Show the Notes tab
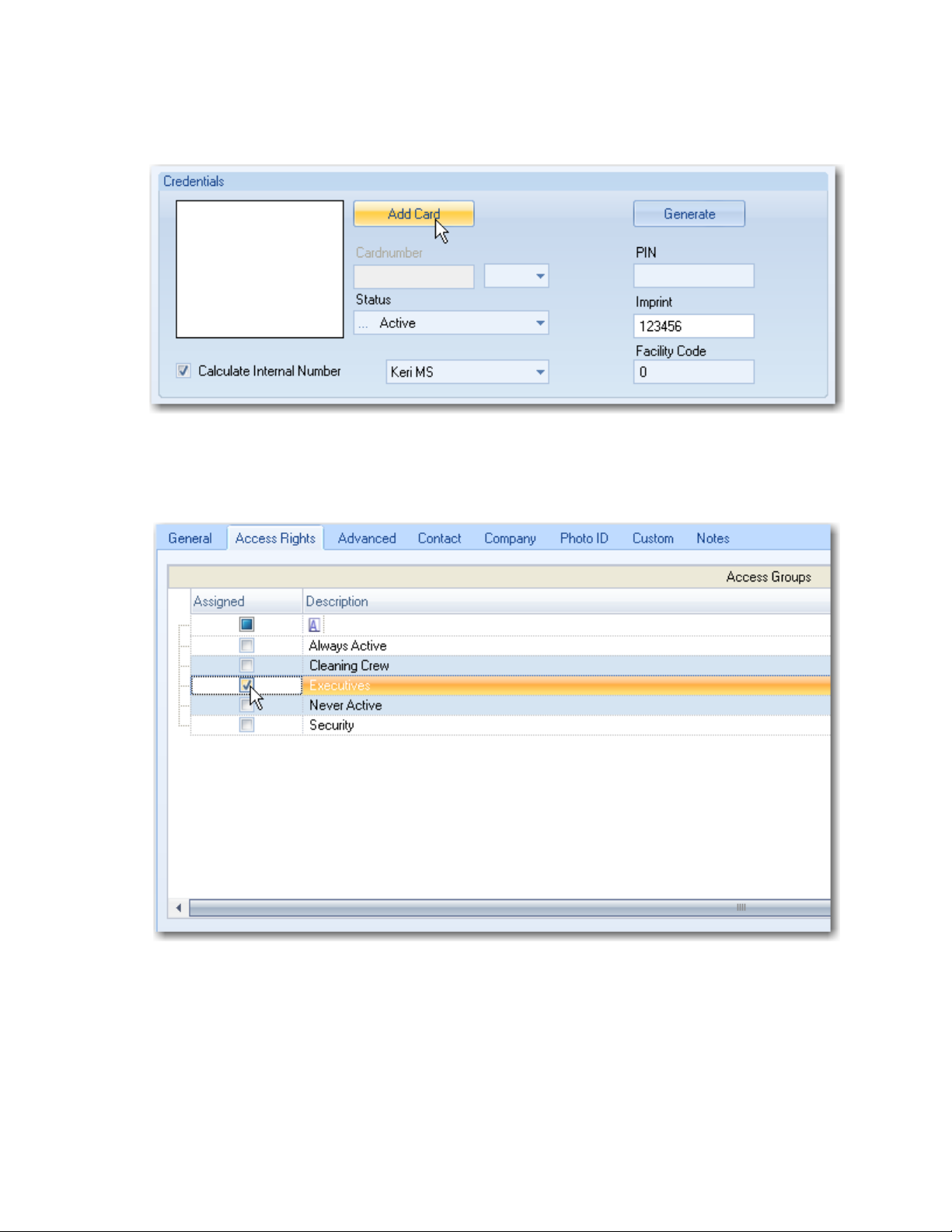The height and width of the screenshot is (1232, 952). 713,538
